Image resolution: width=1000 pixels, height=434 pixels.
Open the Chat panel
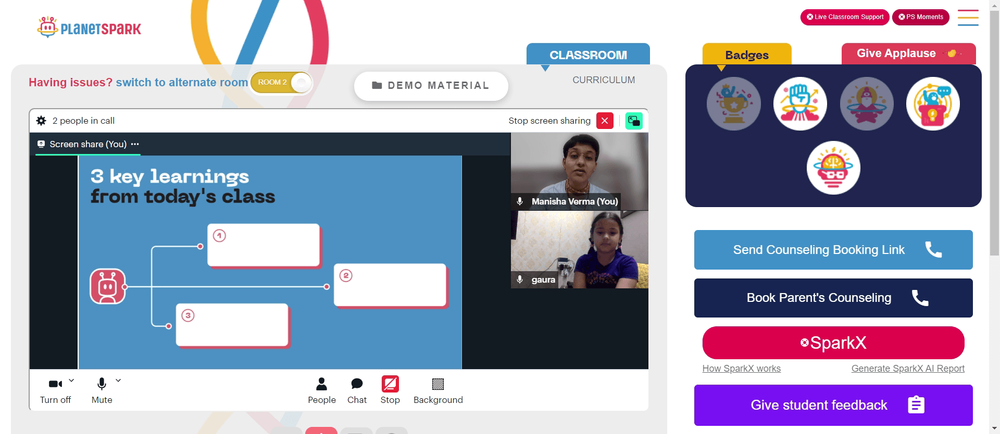tap(357, 391)
